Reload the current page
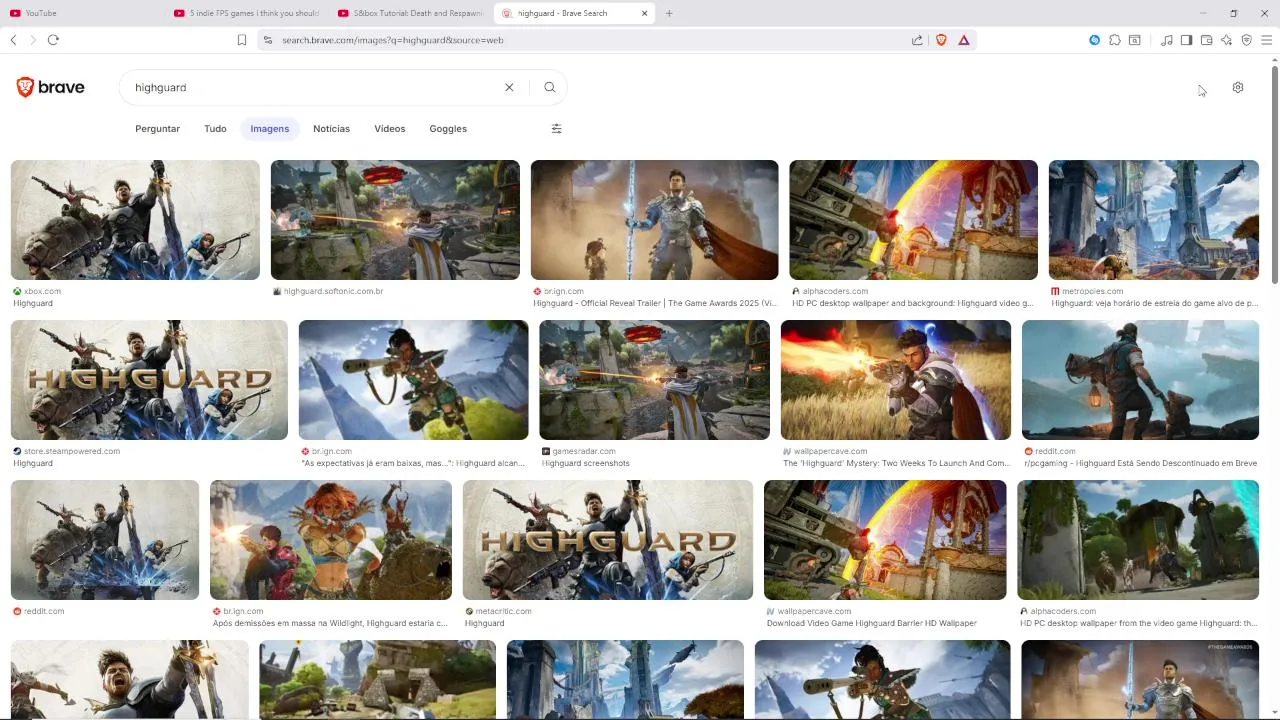 click(53, 40)
